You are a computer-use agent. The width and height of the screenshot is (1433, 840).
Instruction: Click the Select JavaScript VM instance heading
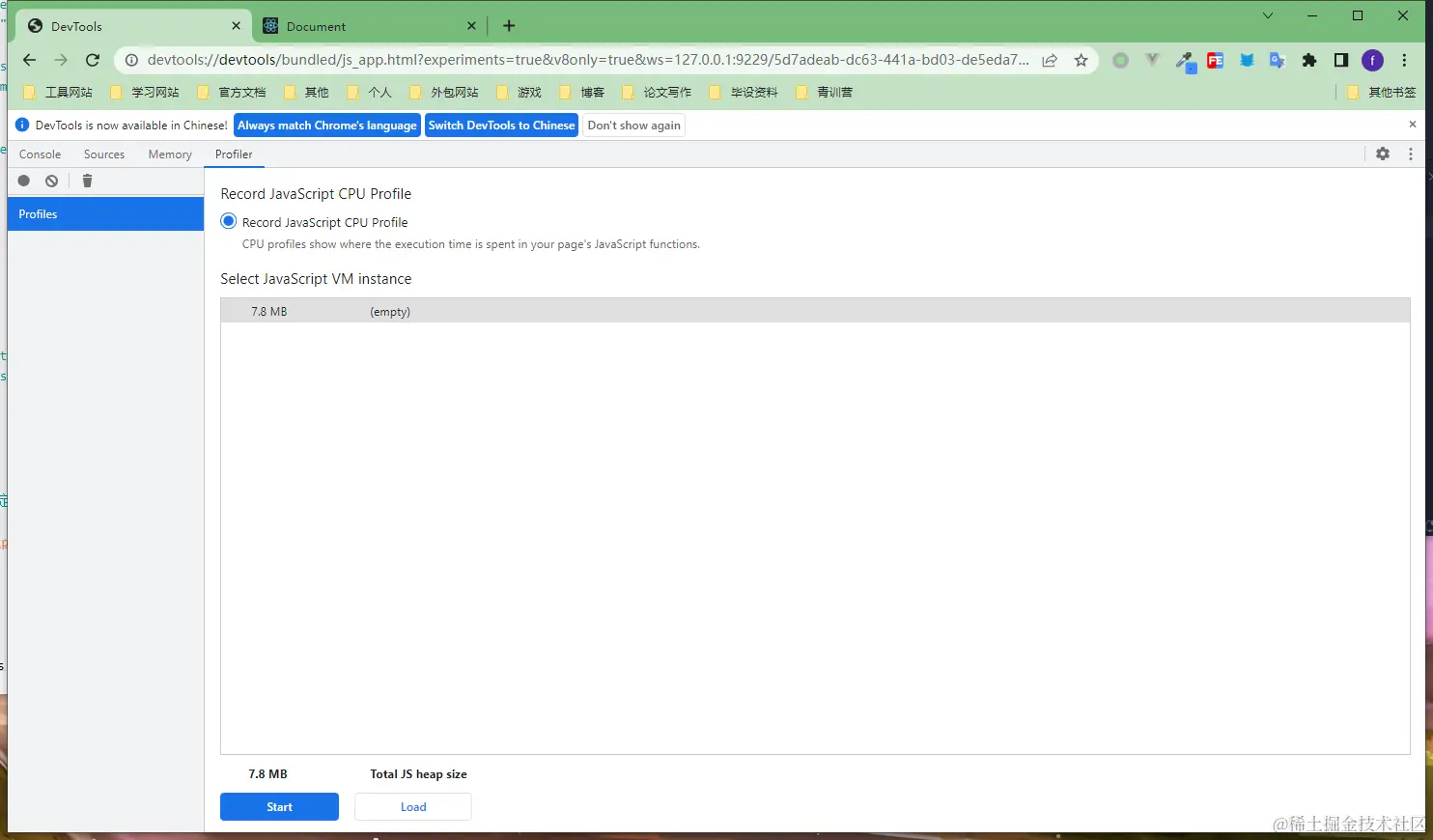coord(316,279)
